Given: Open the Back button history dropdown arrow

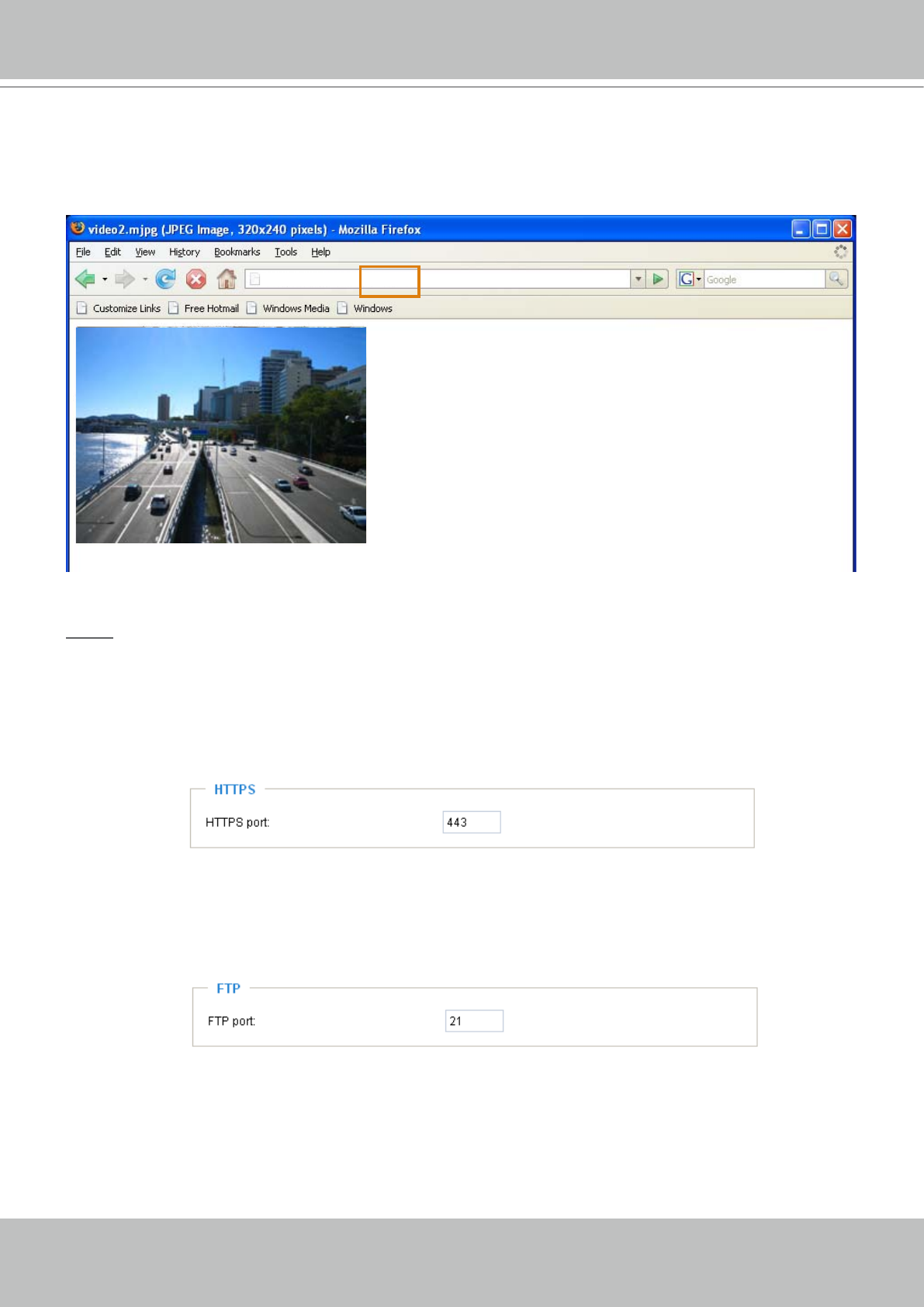Looking at the screenshot, I should pos(105,279).
